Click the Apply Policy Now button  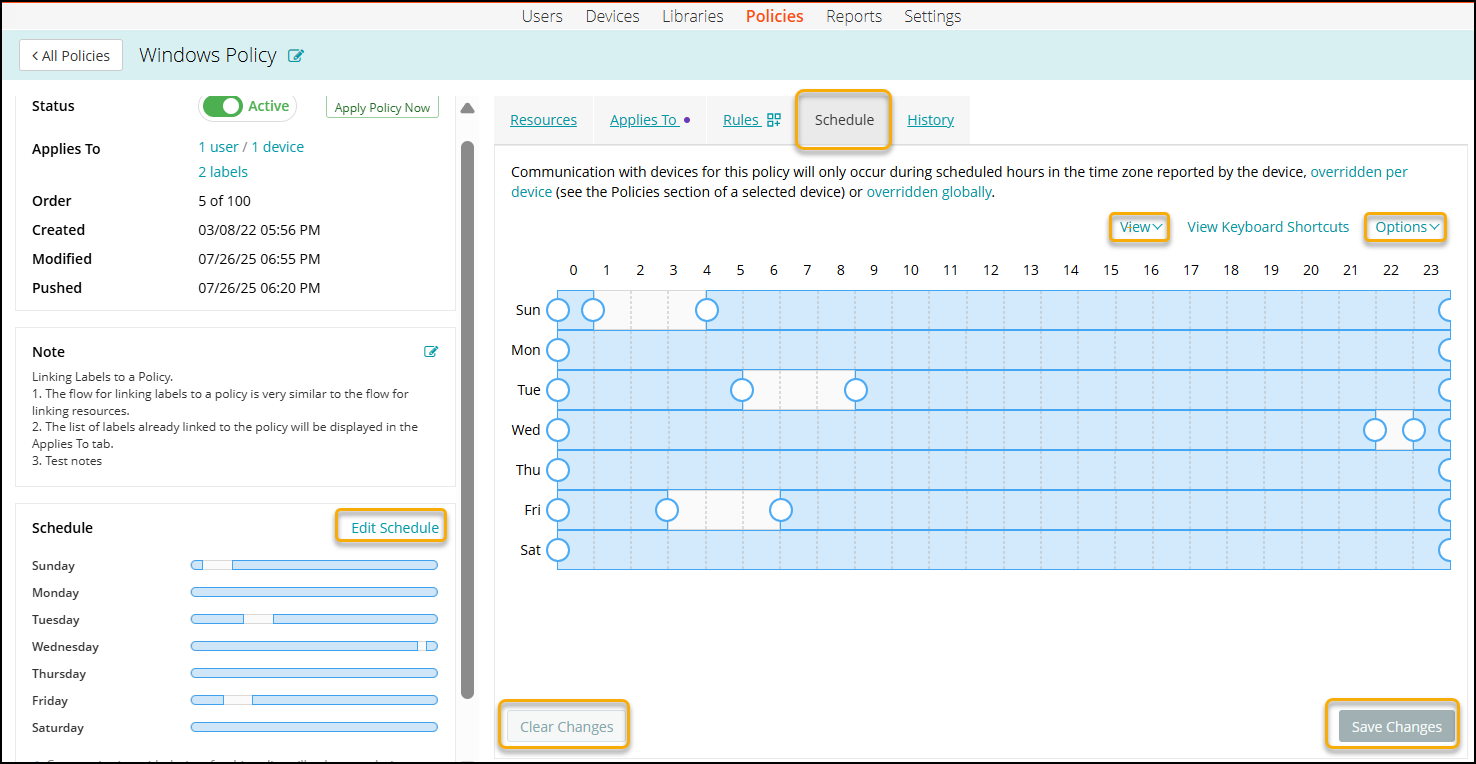pyautogui.click(x=382, y=107)
